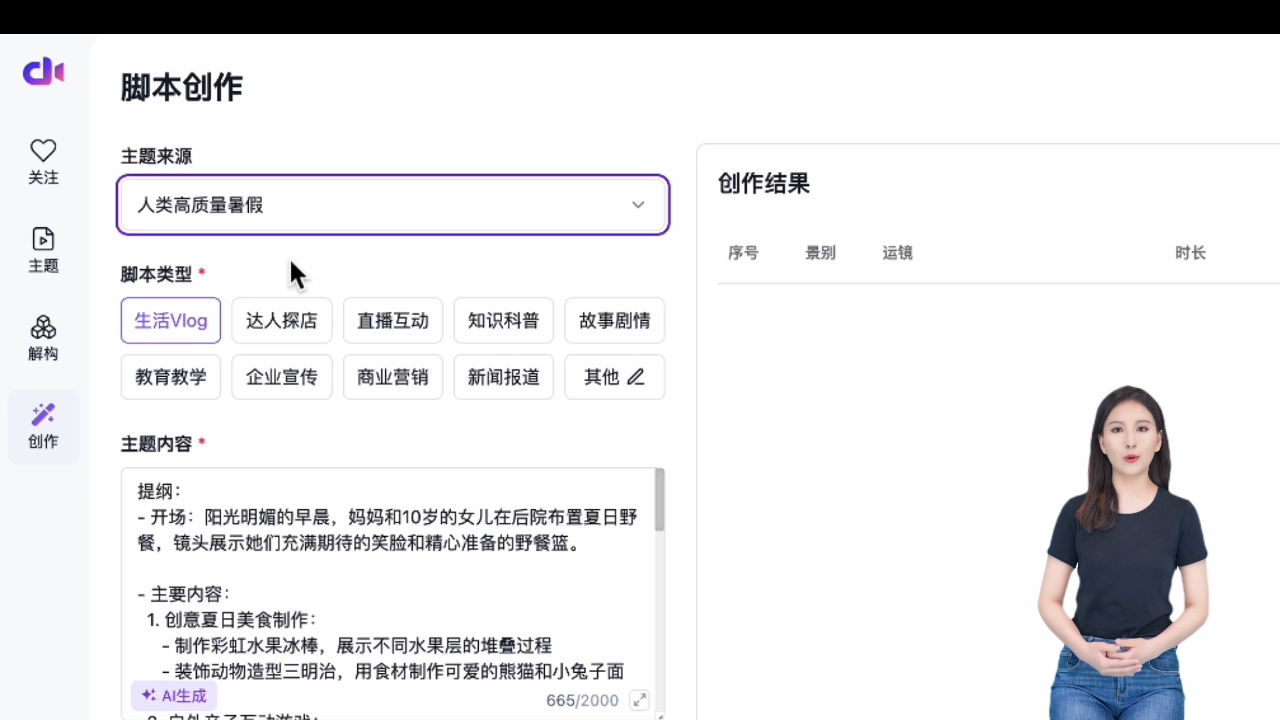
Task: Select the 企业宣传 script type
Action: tap(282, 377)
